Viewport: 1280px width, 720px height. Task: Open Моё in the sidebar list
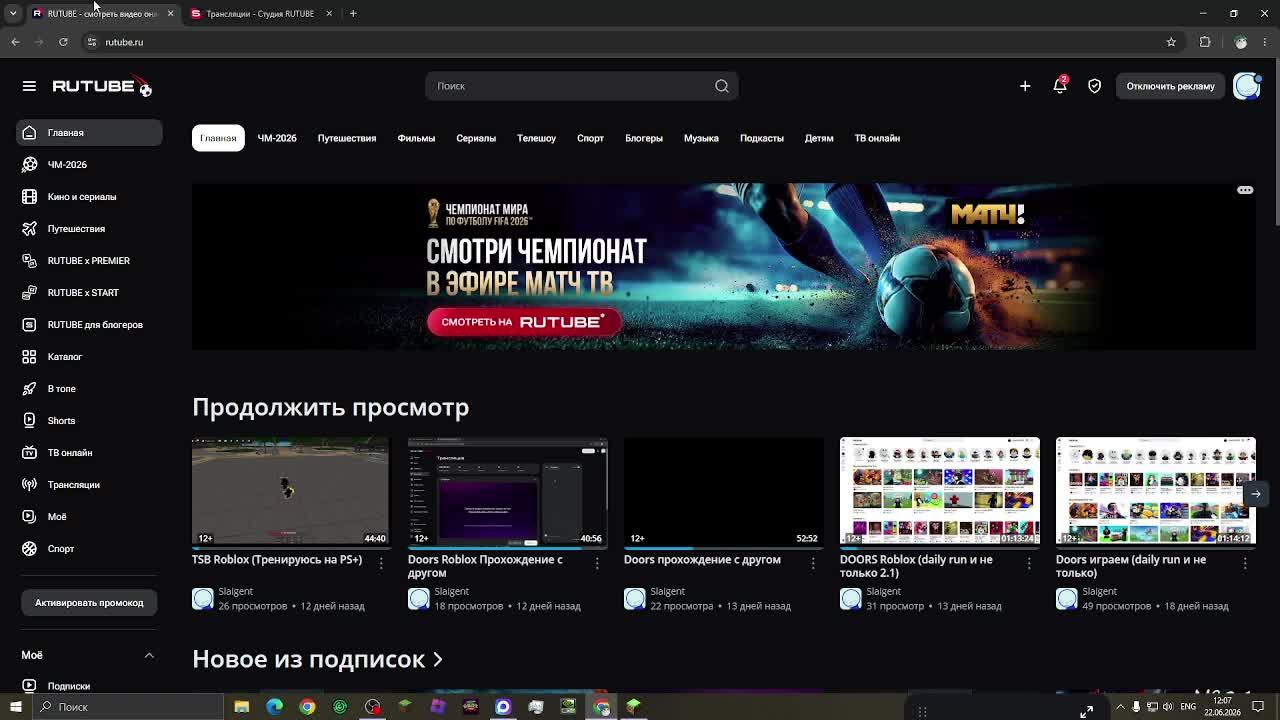click(x=89, y=517)
